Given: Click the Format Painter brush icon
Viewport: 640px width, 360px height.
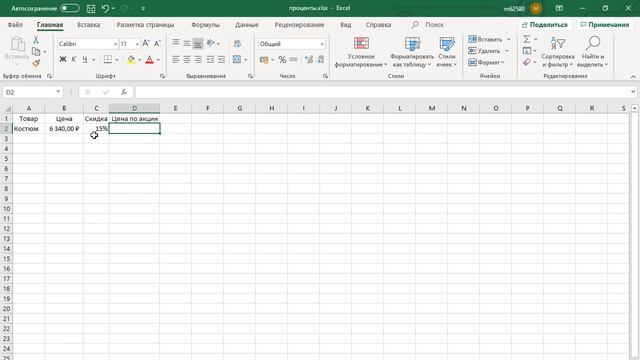Looking at the screenshot, I should pyautogui.click(x=36, y=63).
